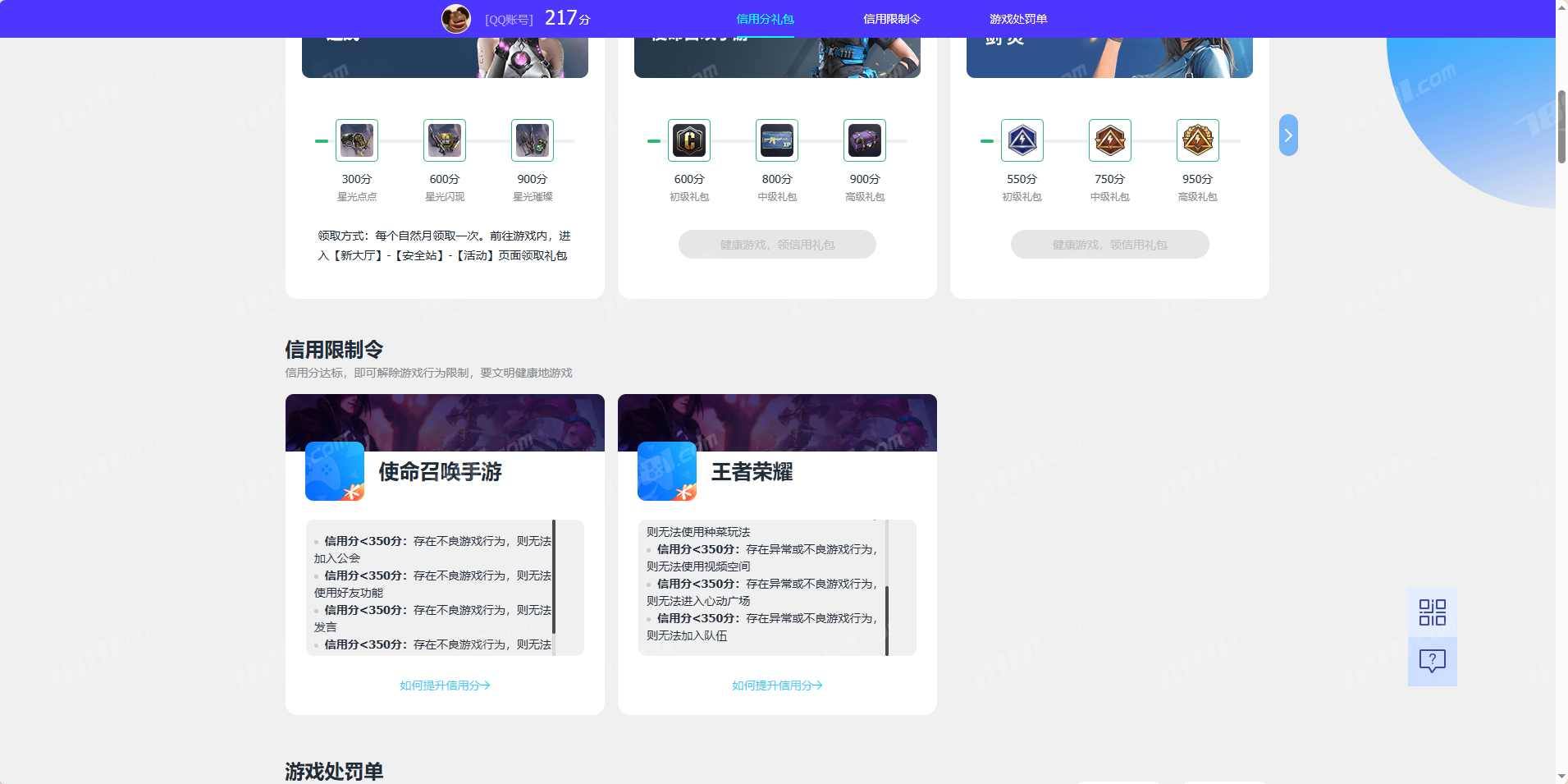Viewport: 1568px width, 784px height.
Task: Click the 900分 高级礼包 purple weapon icon
Action: [x=865, y=140]
